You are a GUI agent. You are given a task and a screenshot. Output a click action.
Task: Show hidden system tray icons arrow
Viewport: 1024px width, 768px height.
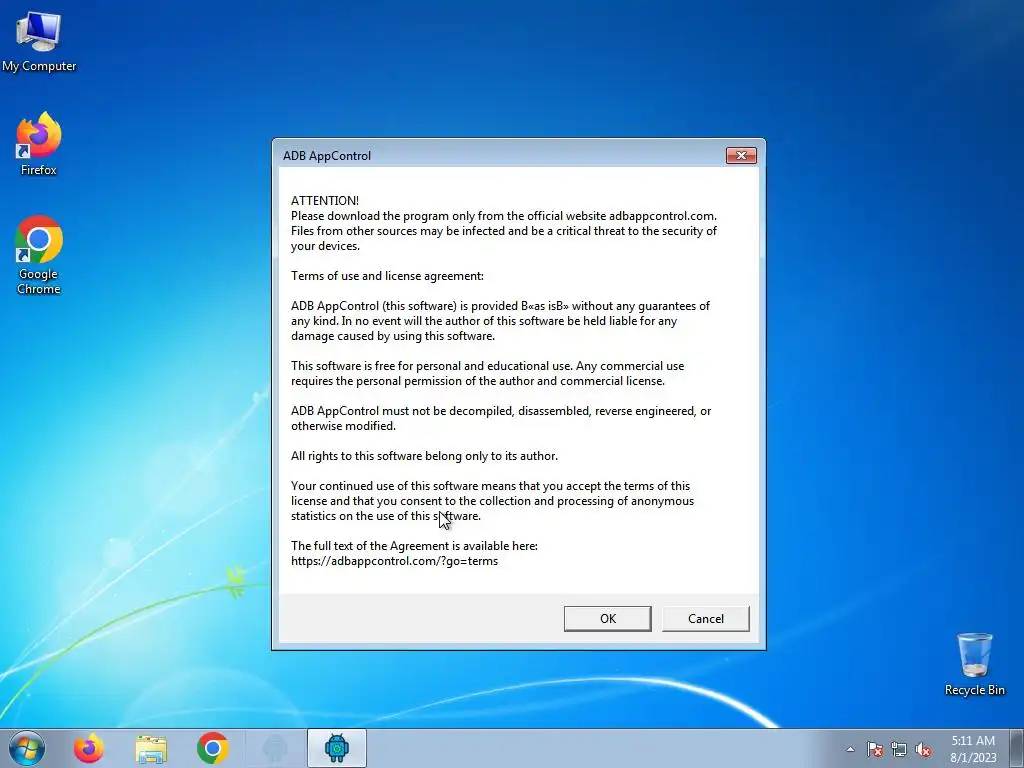tap(850, 749)
